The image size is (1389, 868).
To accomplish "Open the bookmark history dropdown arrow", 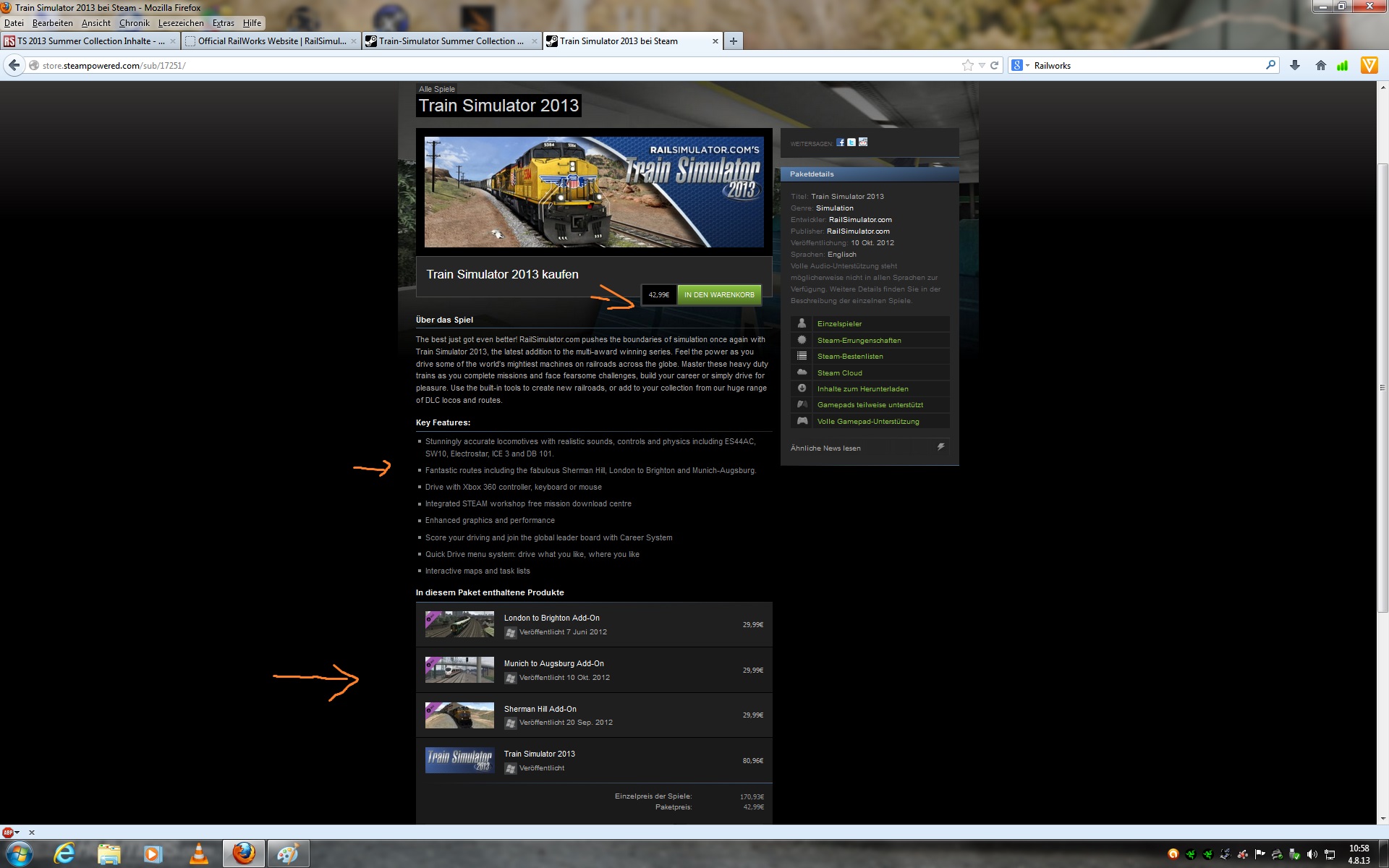I will (x=982, y=65).
